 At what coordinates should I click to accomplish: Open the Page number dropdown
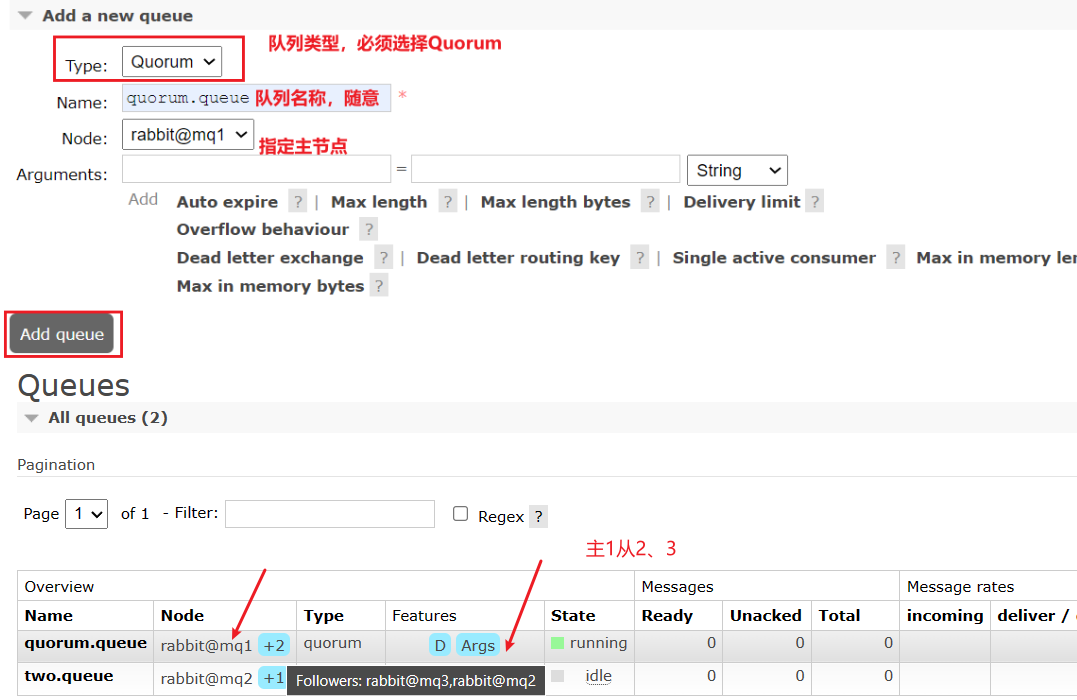pos(87,514)
